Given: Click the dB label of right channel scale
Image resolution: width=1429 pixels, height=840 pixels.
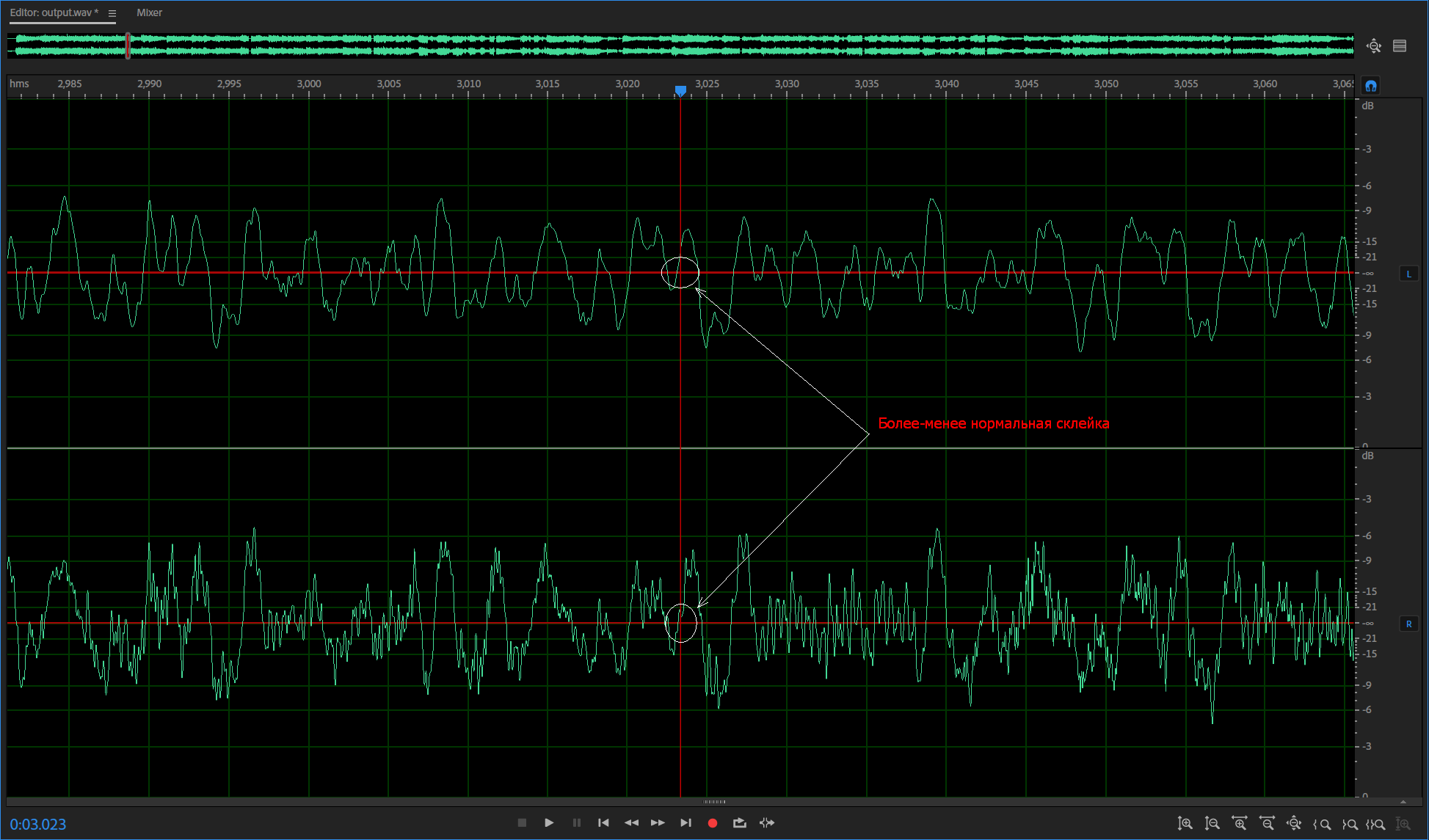Looking at the screenshot, I should pyautogui.click(x=1367, y=456).
